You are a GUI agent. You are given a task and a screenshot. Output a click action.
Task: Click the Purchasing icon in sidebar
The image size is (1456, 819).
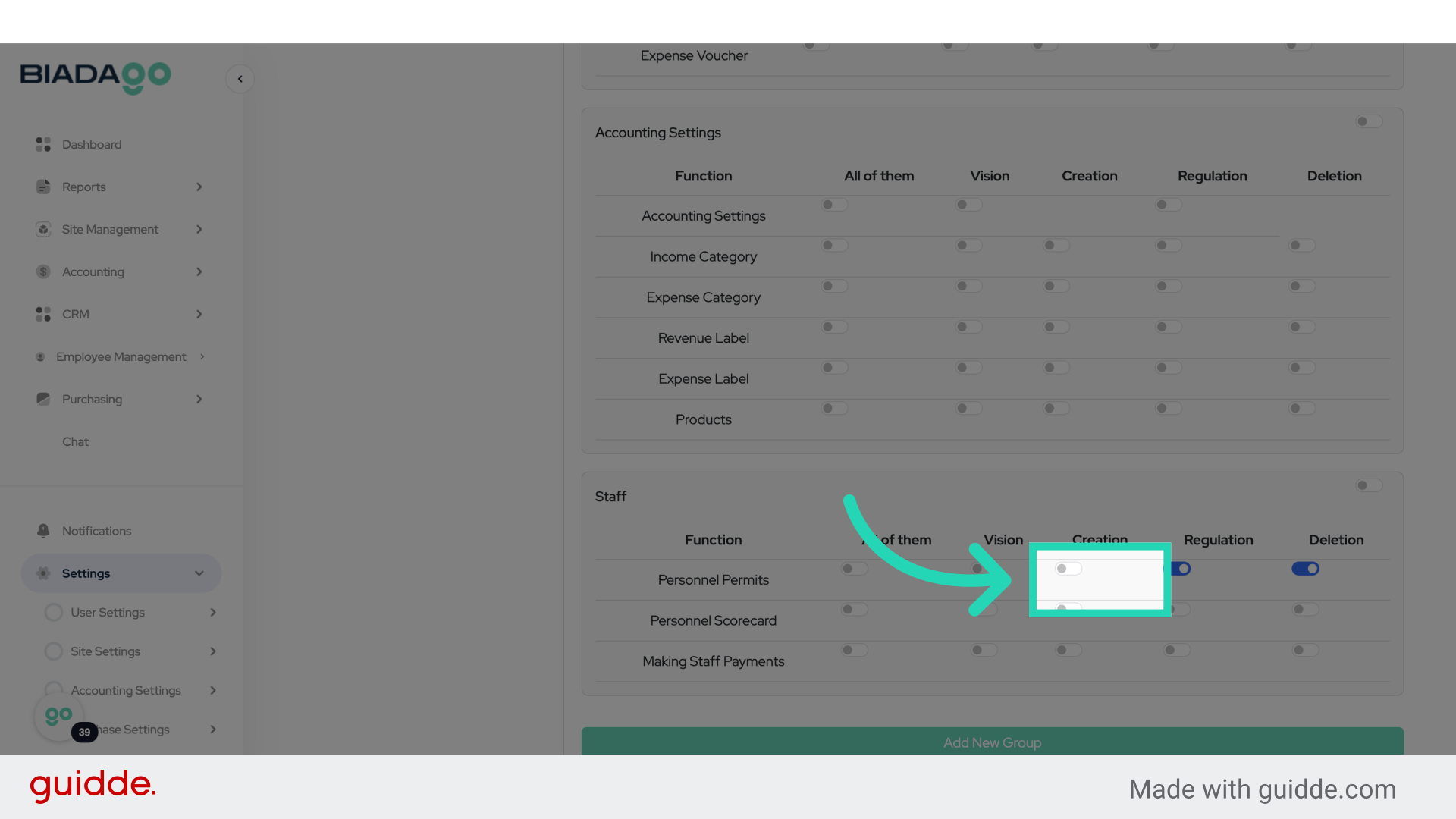(x=43, y=399)
